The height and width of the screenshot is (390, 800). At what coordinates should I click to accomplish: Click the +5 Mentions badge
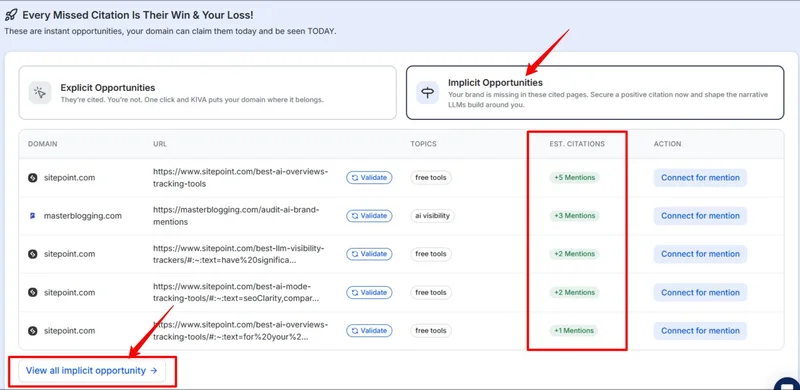pos(574,178)
